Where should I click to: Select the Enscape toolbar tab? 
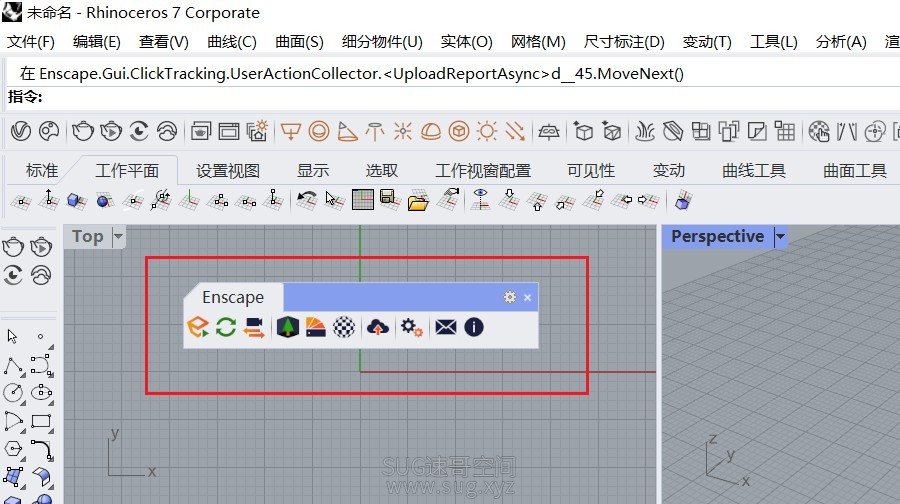coord(233,297)
